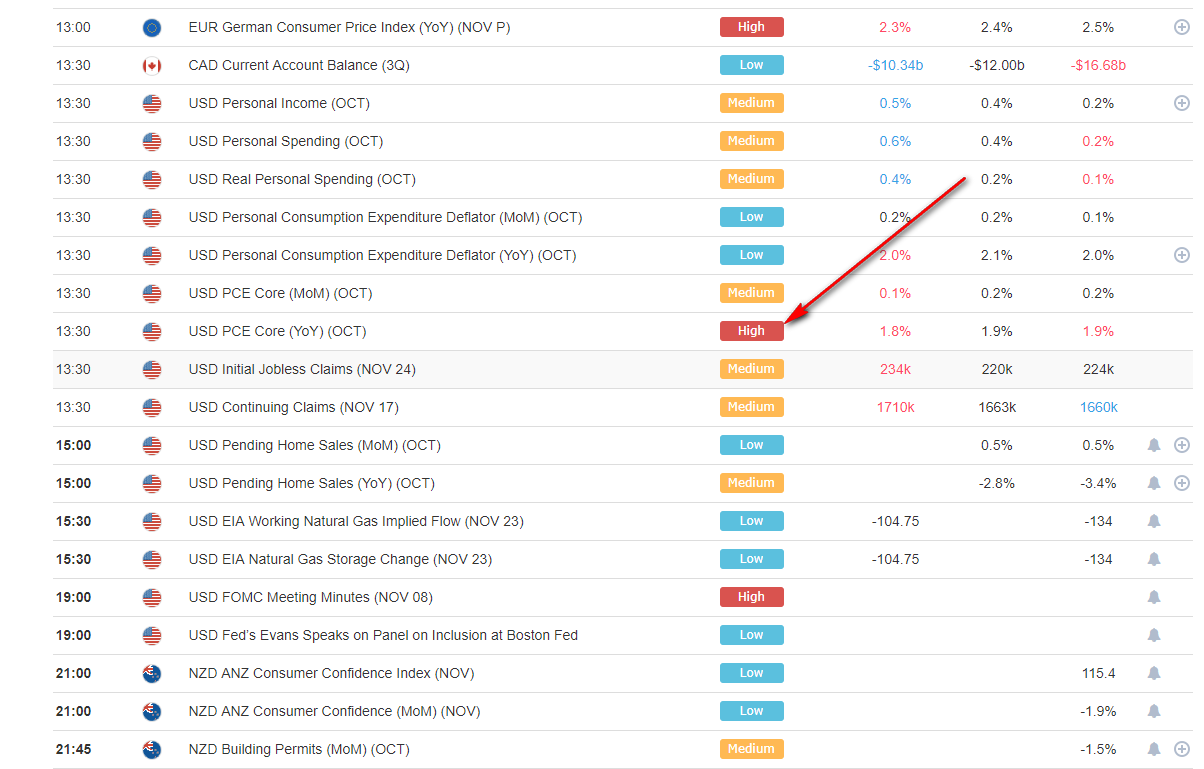Click 2.1% forecast of PCE Deflator (YoY)
Viewport: 1204px width, 769px height.
tap(996, 255)
